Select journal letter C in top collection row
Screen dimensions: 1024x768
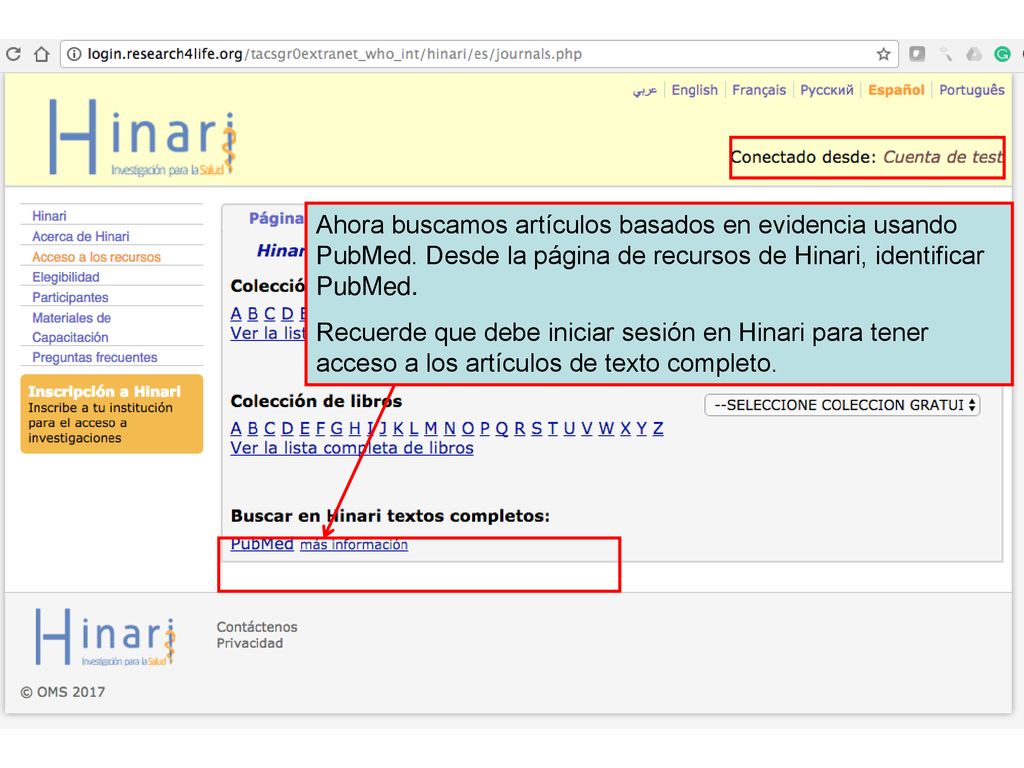[x=270, y=313]
